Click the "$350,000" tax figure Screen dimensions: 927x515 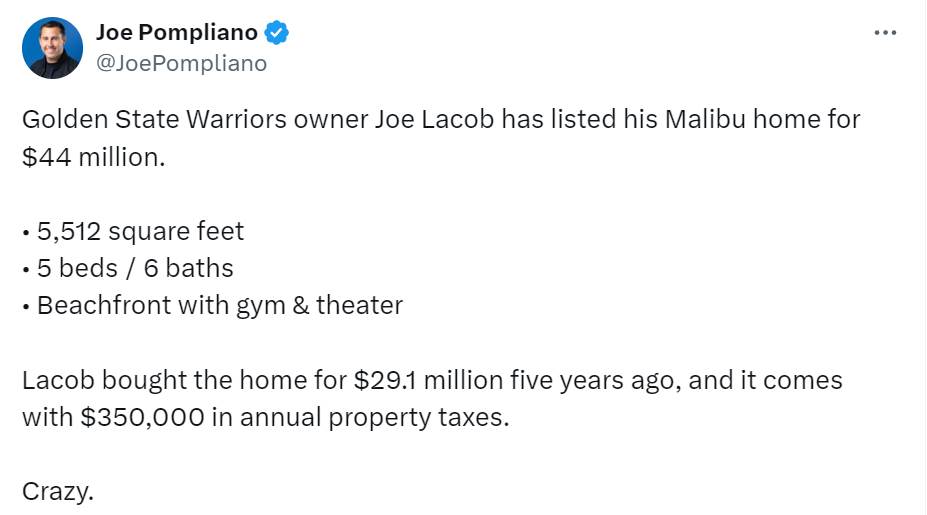coord(142,417)
